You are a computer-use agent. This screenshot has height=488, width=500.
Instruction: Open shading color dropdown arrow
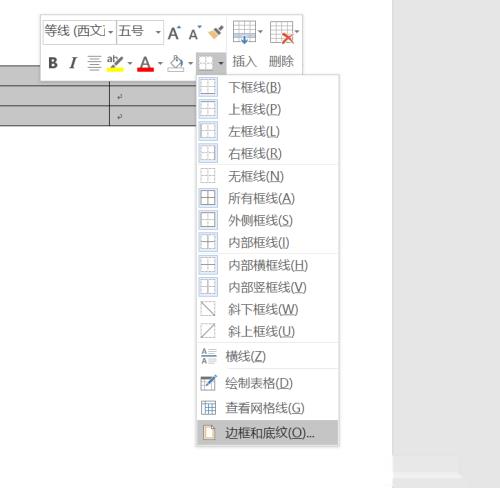(x=190, y=63)
